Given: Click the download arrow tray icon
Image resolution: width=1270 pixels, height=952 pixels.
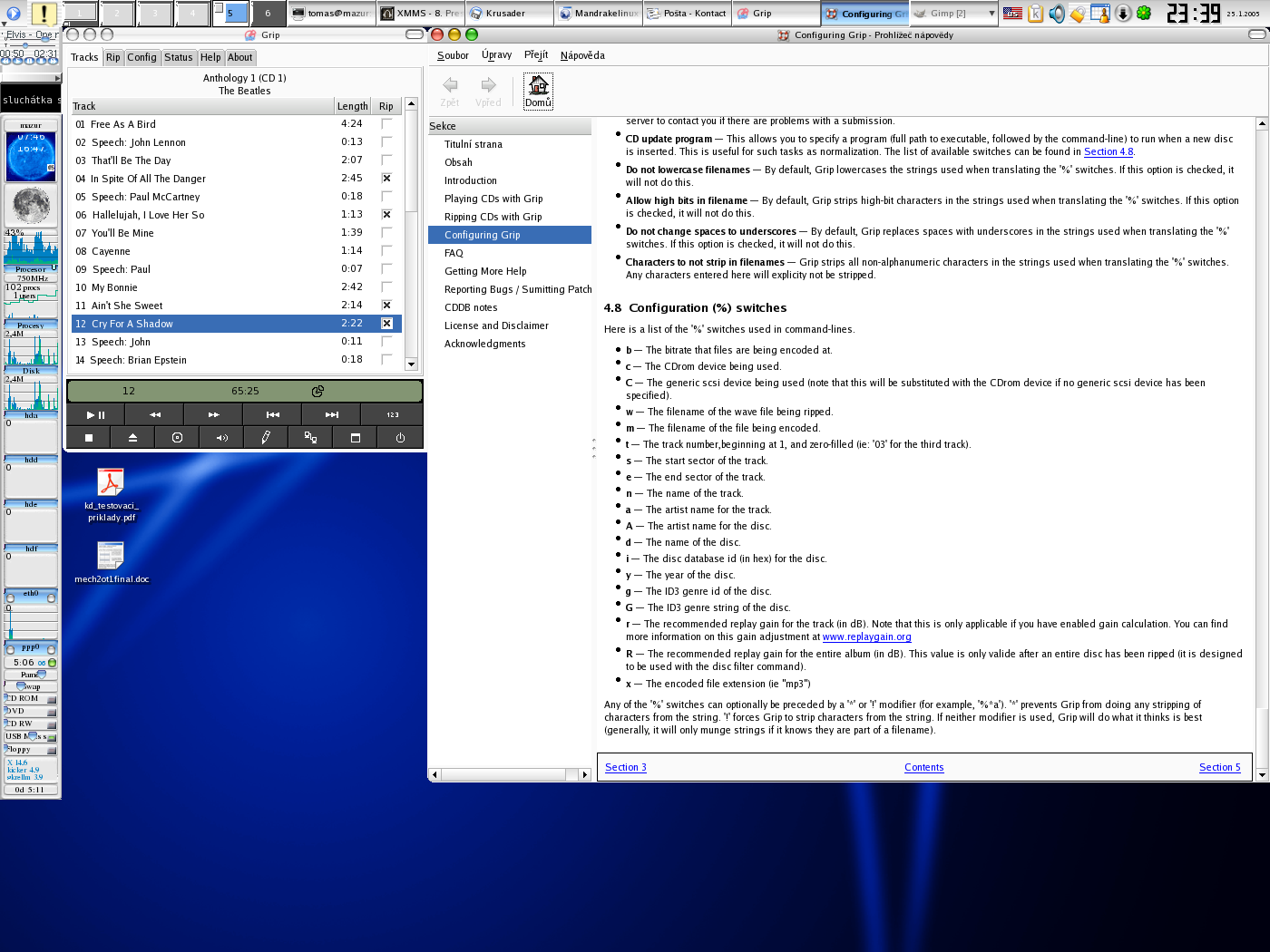Looking at the screenshot, I should 1122,13.
